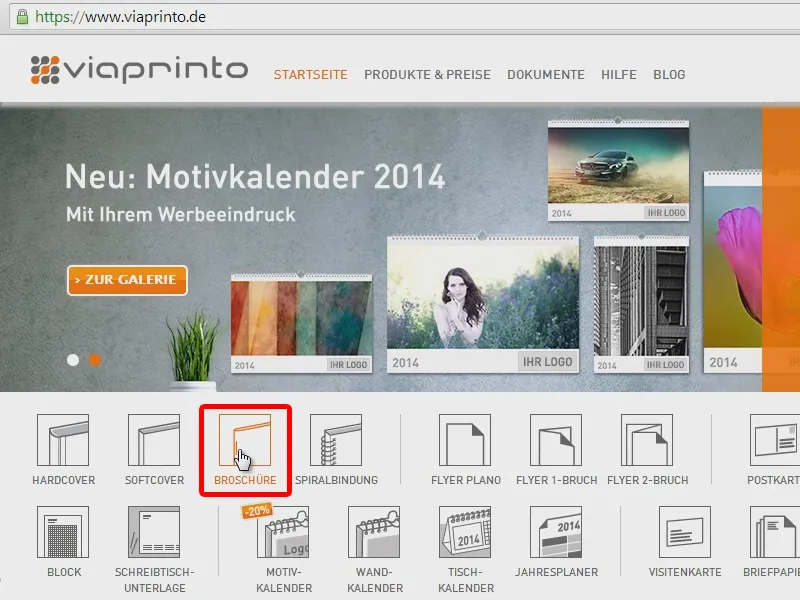Select the Block product icon
Image resolution: width=800 pixels, height=600 pixels.
coord(63,532)
